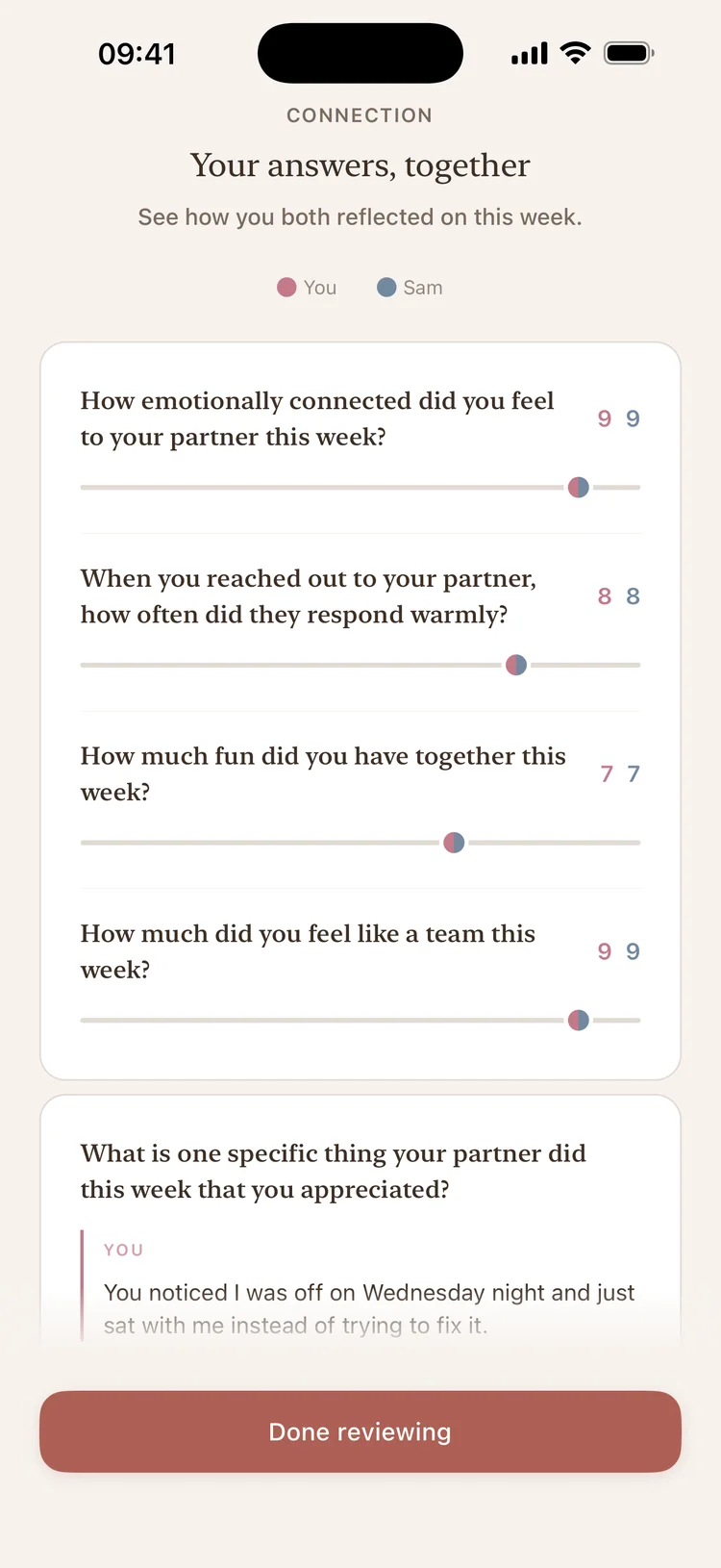Click your pink score 8 for warmth
Screen dimensions: 721x1568
pos(605,596)
